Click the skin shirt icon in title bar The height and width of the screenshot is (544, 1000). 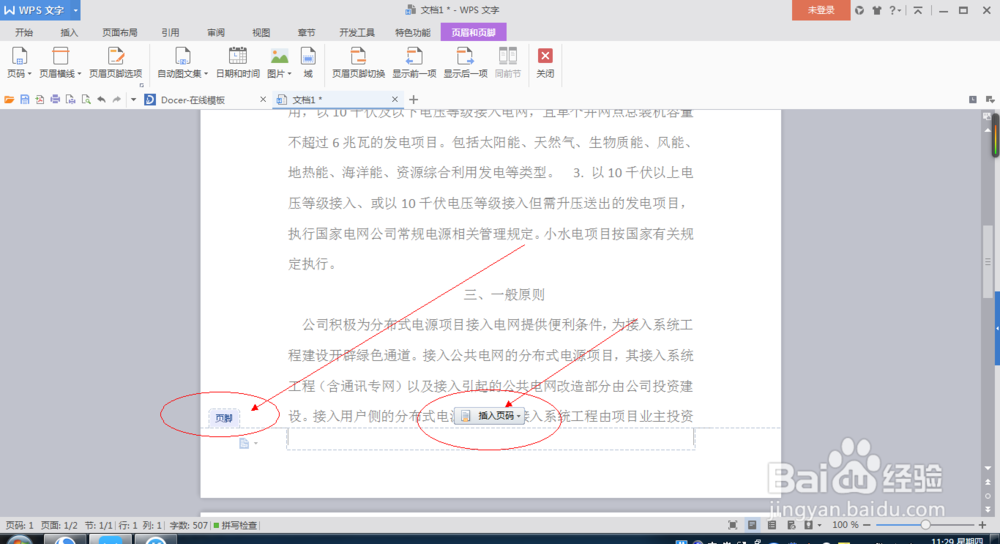pyautogui.click(x=877, y=10)
